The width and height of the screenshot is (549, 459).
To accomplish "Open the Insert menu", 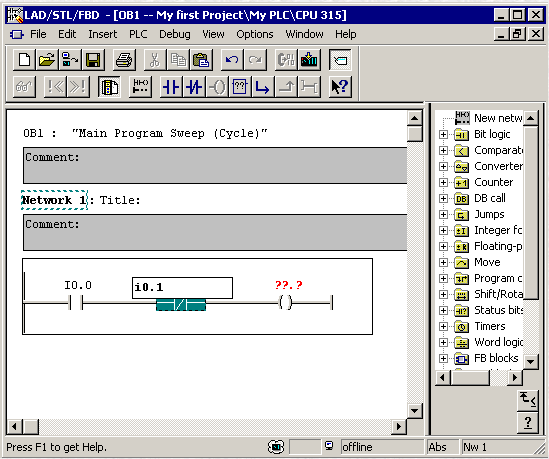I will click(103, 34).
